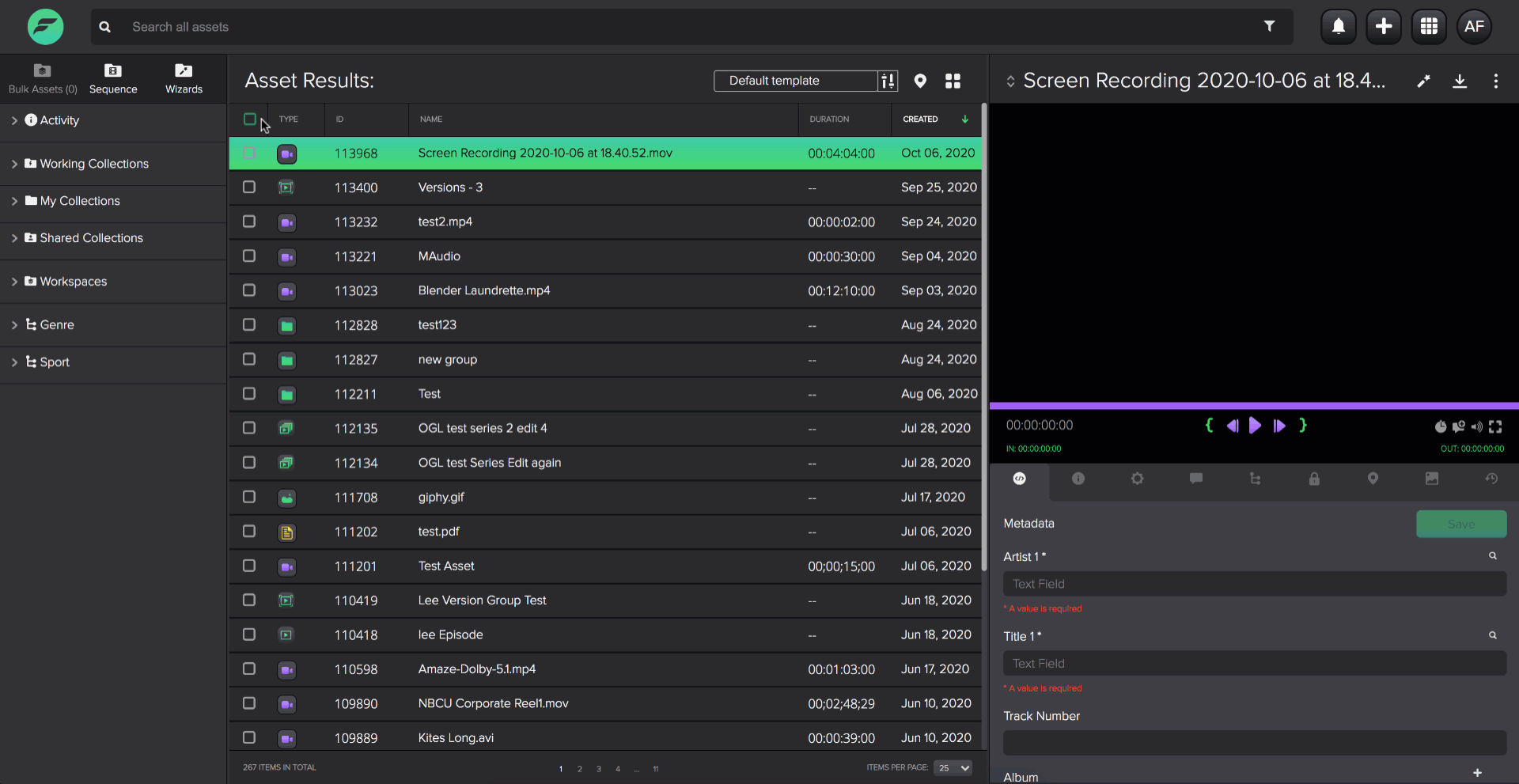Click the Save metadata button
Image resolution: width=1519 pixels, height=784 pixels.
click(1460, 524)
